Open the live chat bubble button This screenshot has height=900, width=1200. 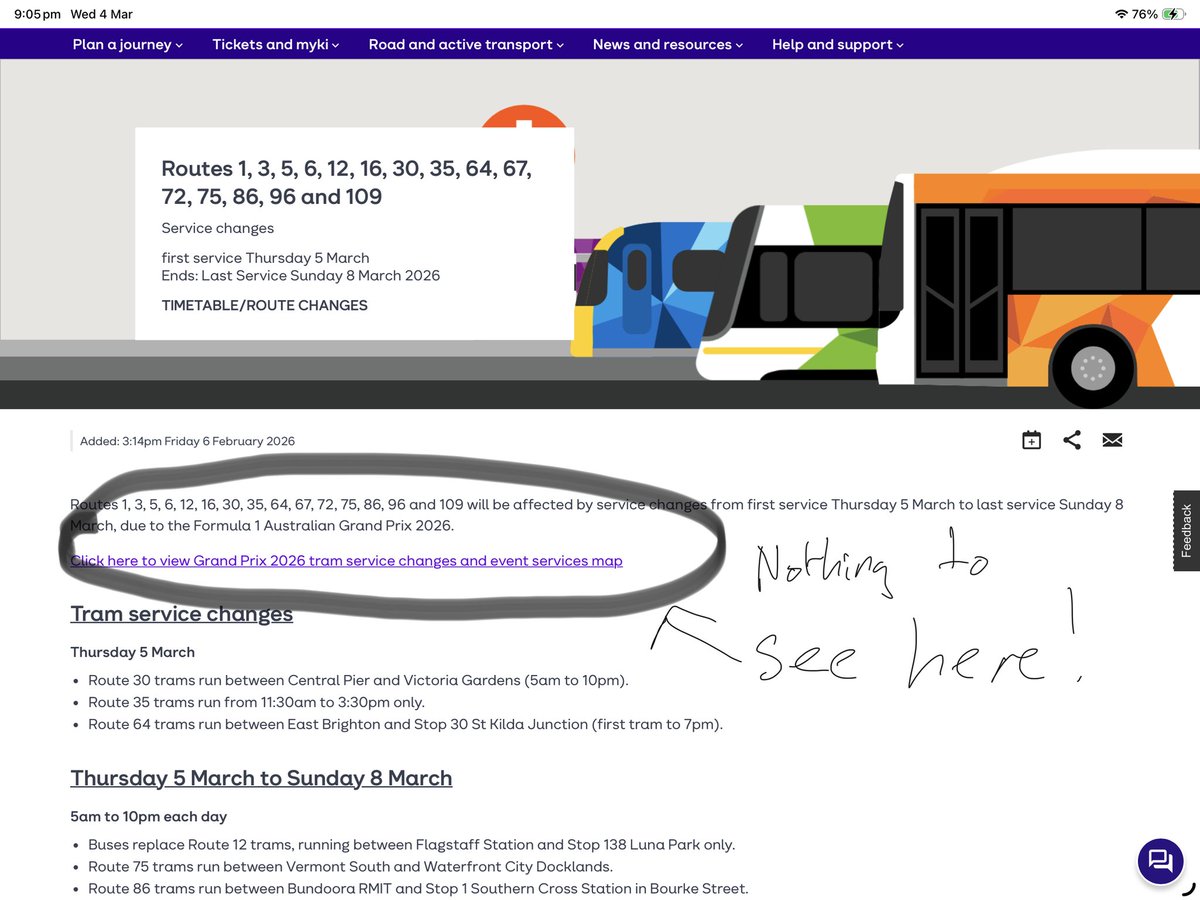(1160, 861)
